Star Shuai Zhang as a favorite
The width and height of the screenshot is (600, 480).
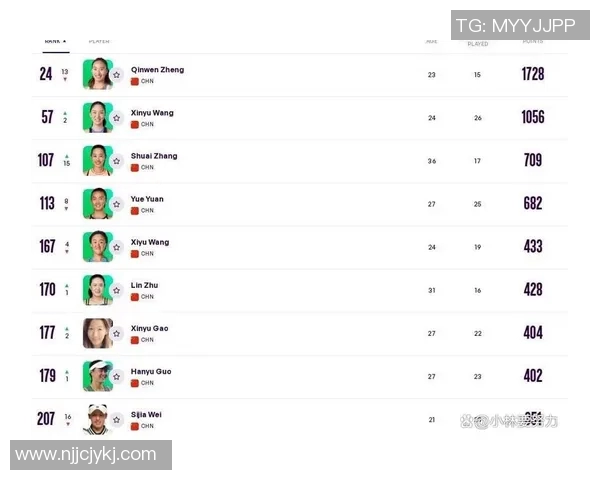coord(116,161)
